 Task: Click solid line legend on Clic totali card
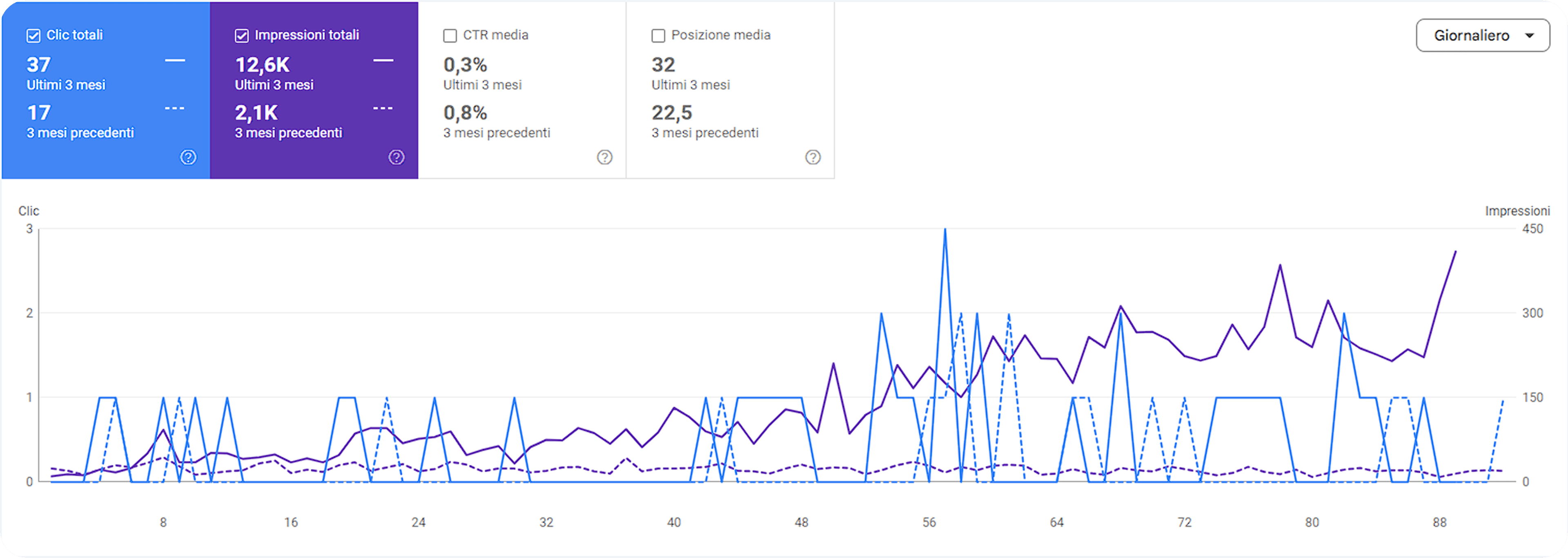[175, 60]
